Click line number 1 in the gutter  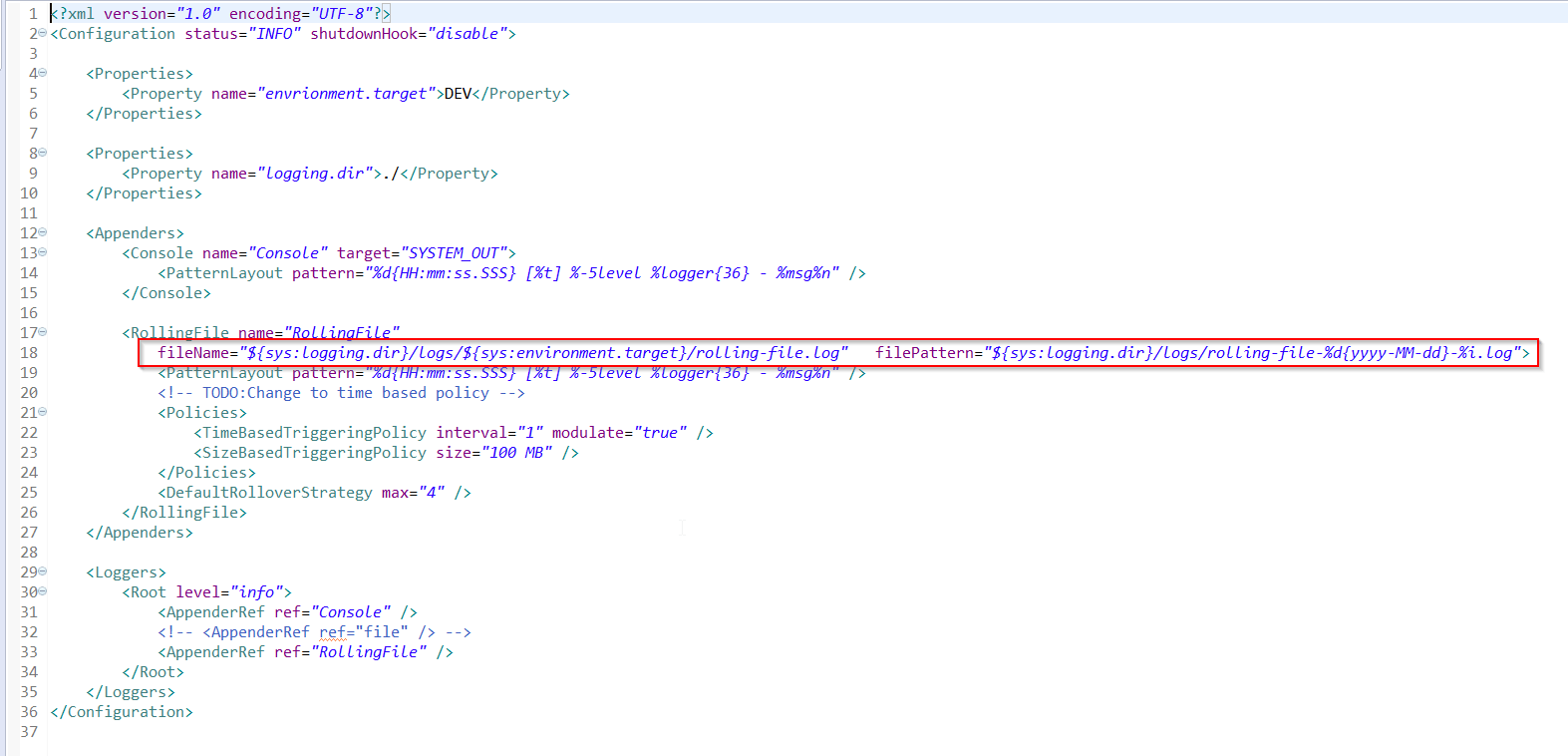coord(33,14)
